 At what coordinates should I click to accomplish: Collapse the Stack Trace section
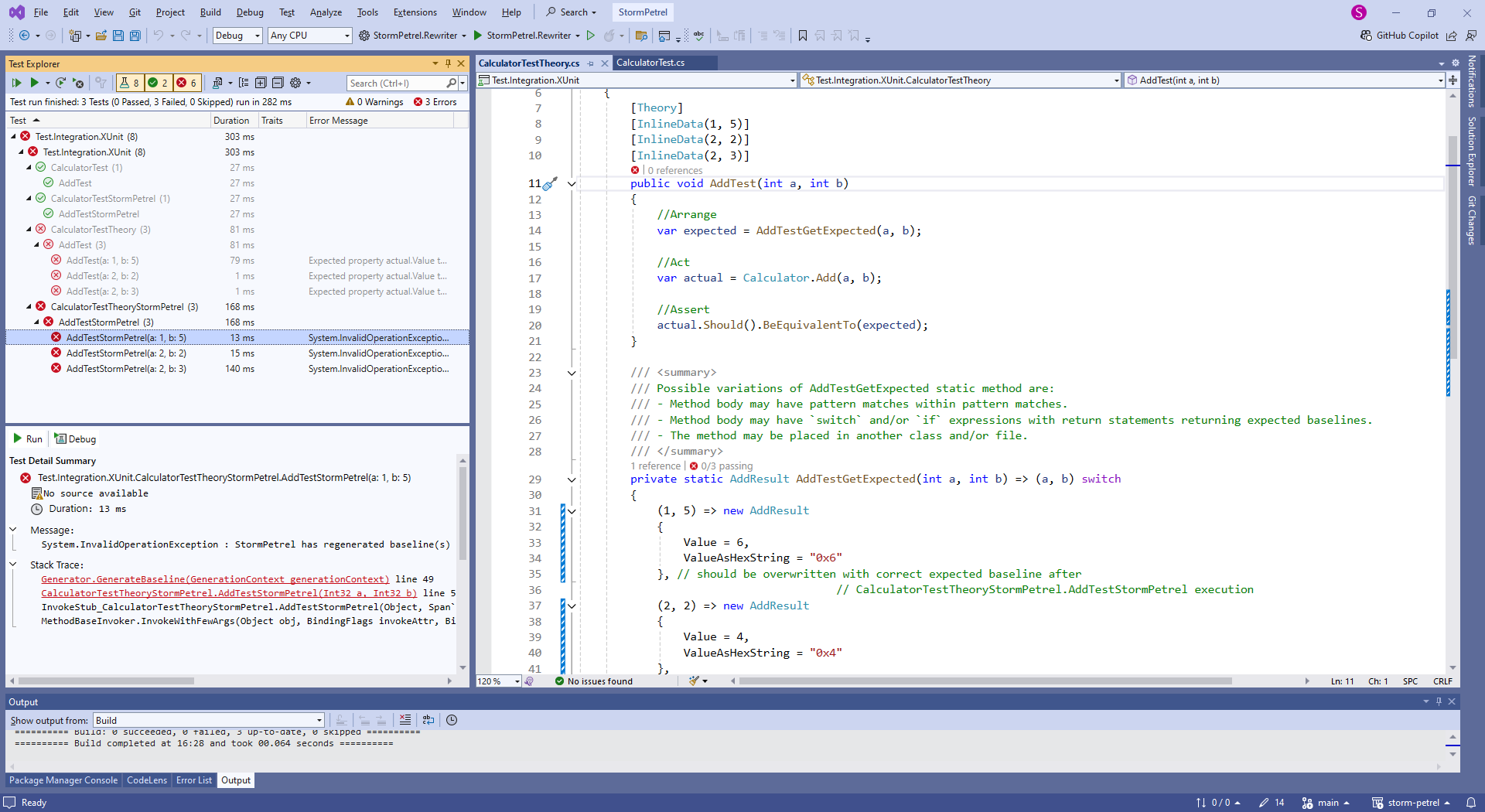pyautogui.click(x=13, y=565)
